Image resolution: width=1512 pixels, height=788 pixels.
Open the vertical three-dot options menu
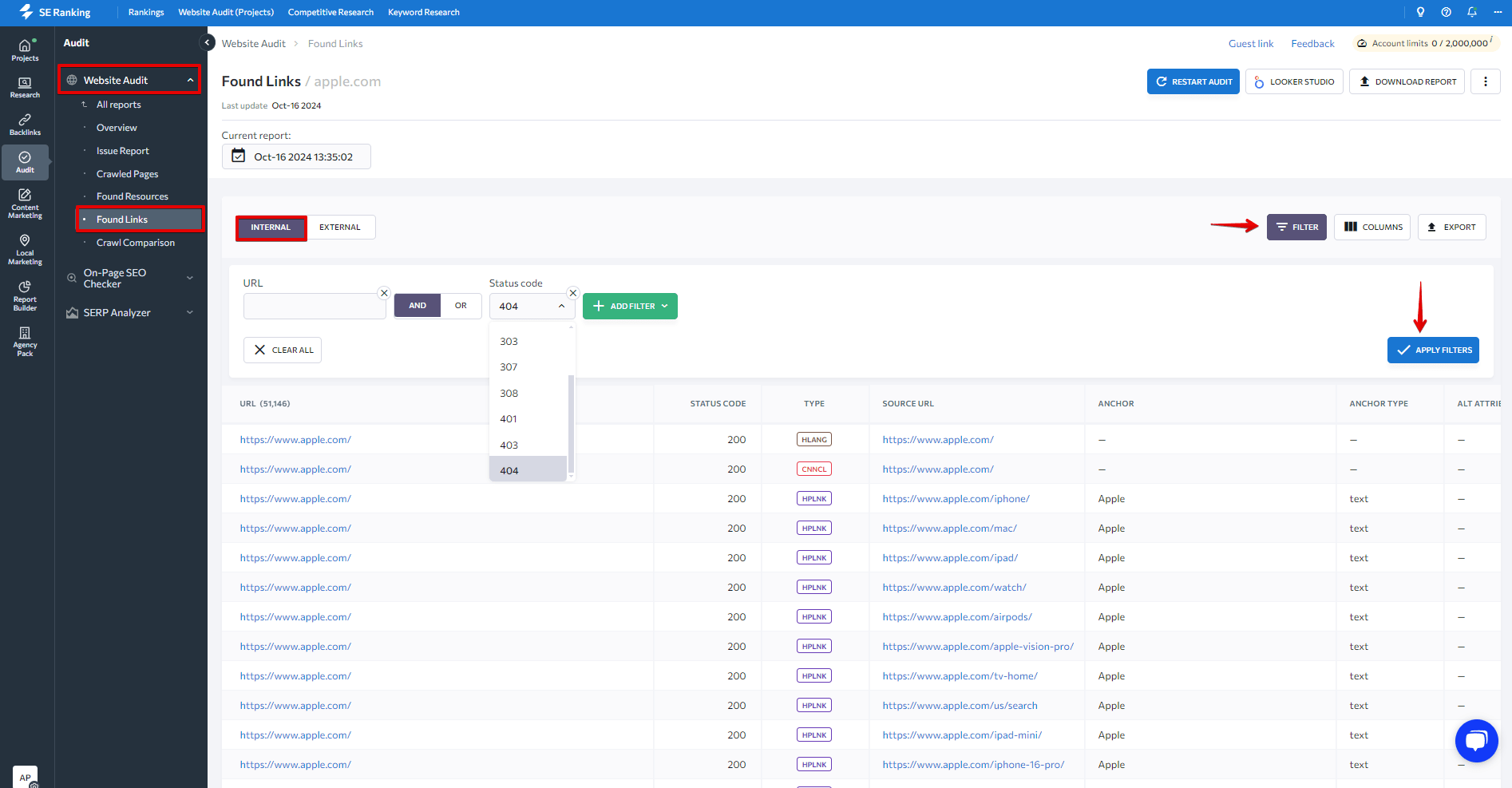pos(1485,81)
